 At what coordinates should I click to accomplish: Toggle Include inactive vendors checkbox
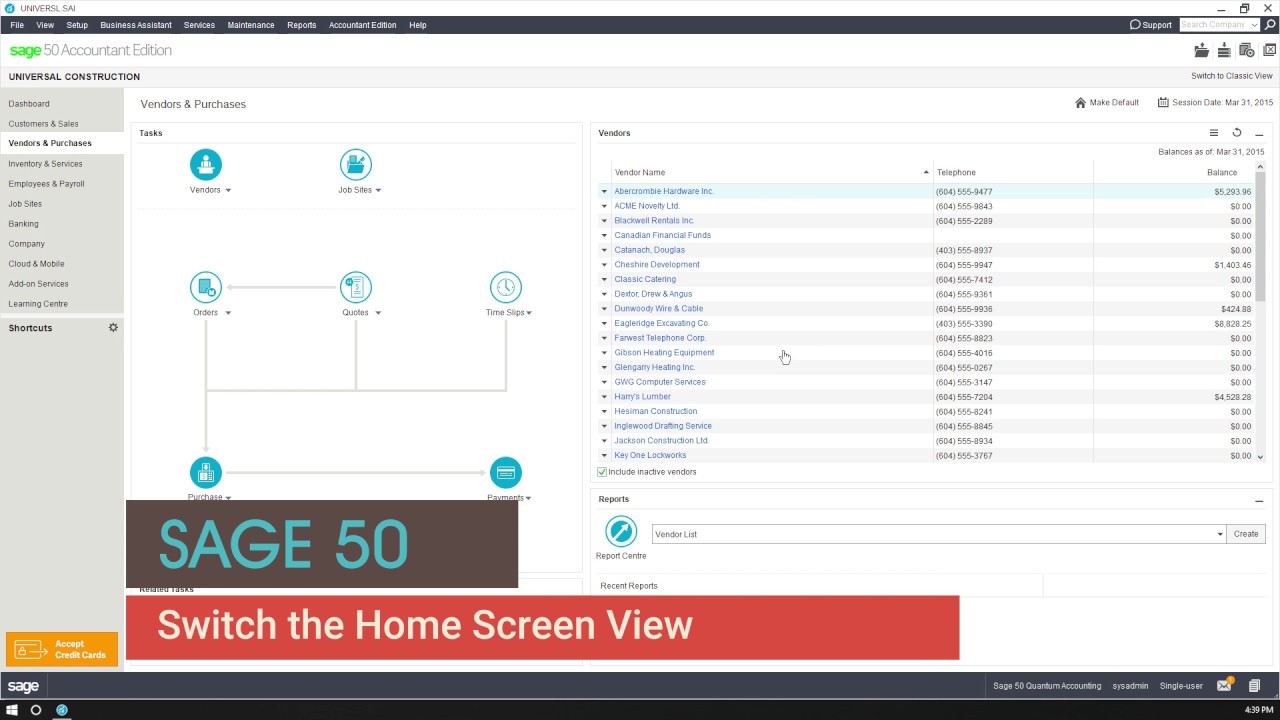(602, 472)
